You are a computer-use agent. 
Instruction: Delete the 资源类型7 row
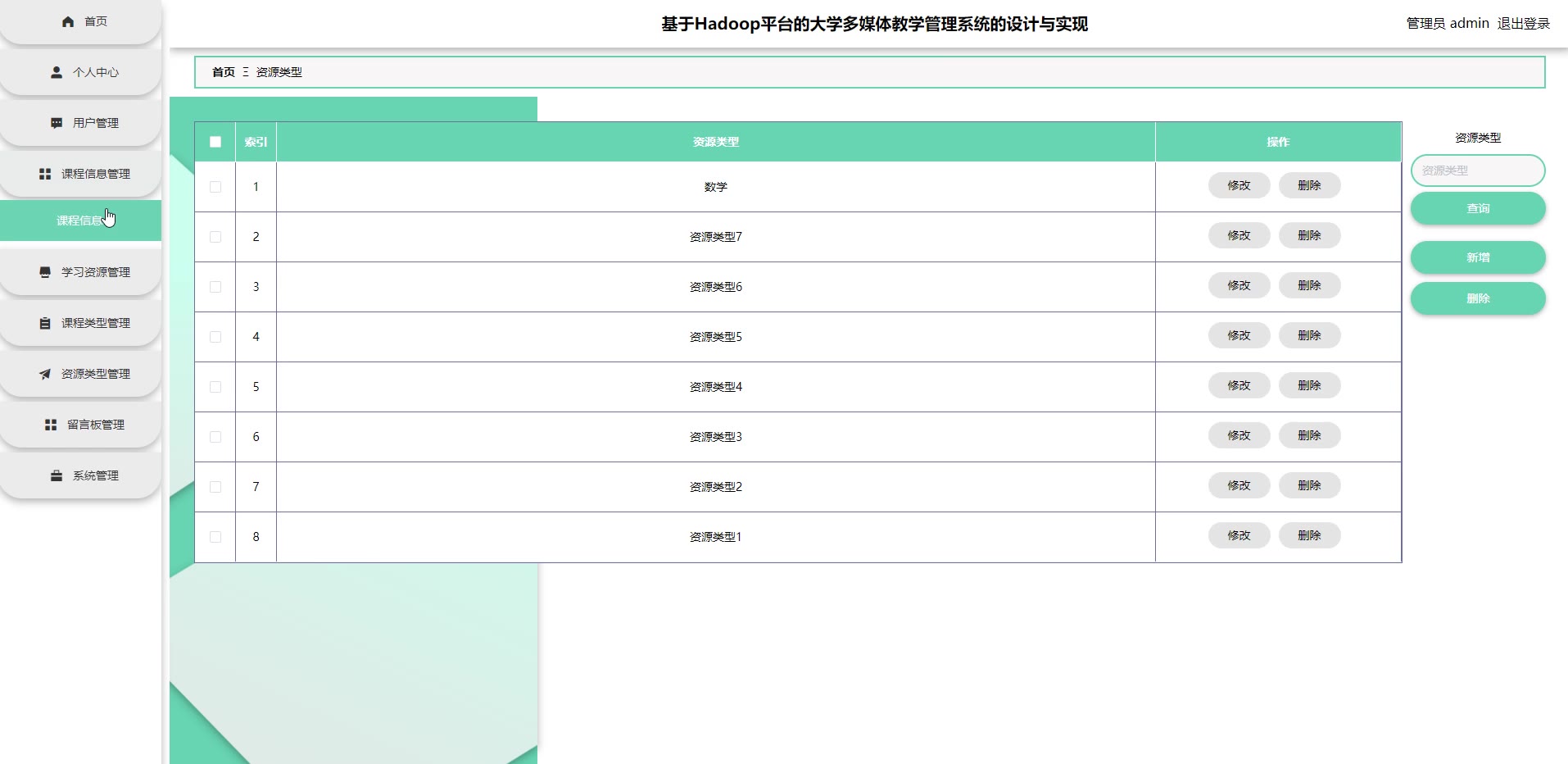(1309, 235)
